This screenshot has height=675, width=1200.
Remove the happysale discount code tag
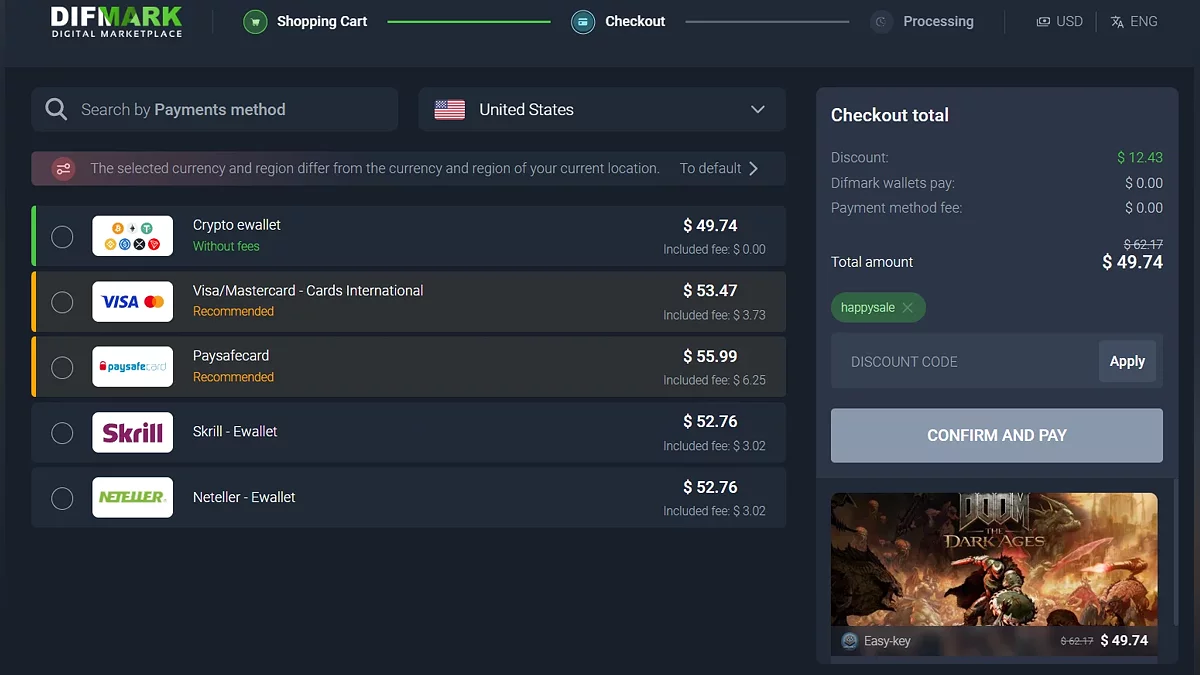907,308
